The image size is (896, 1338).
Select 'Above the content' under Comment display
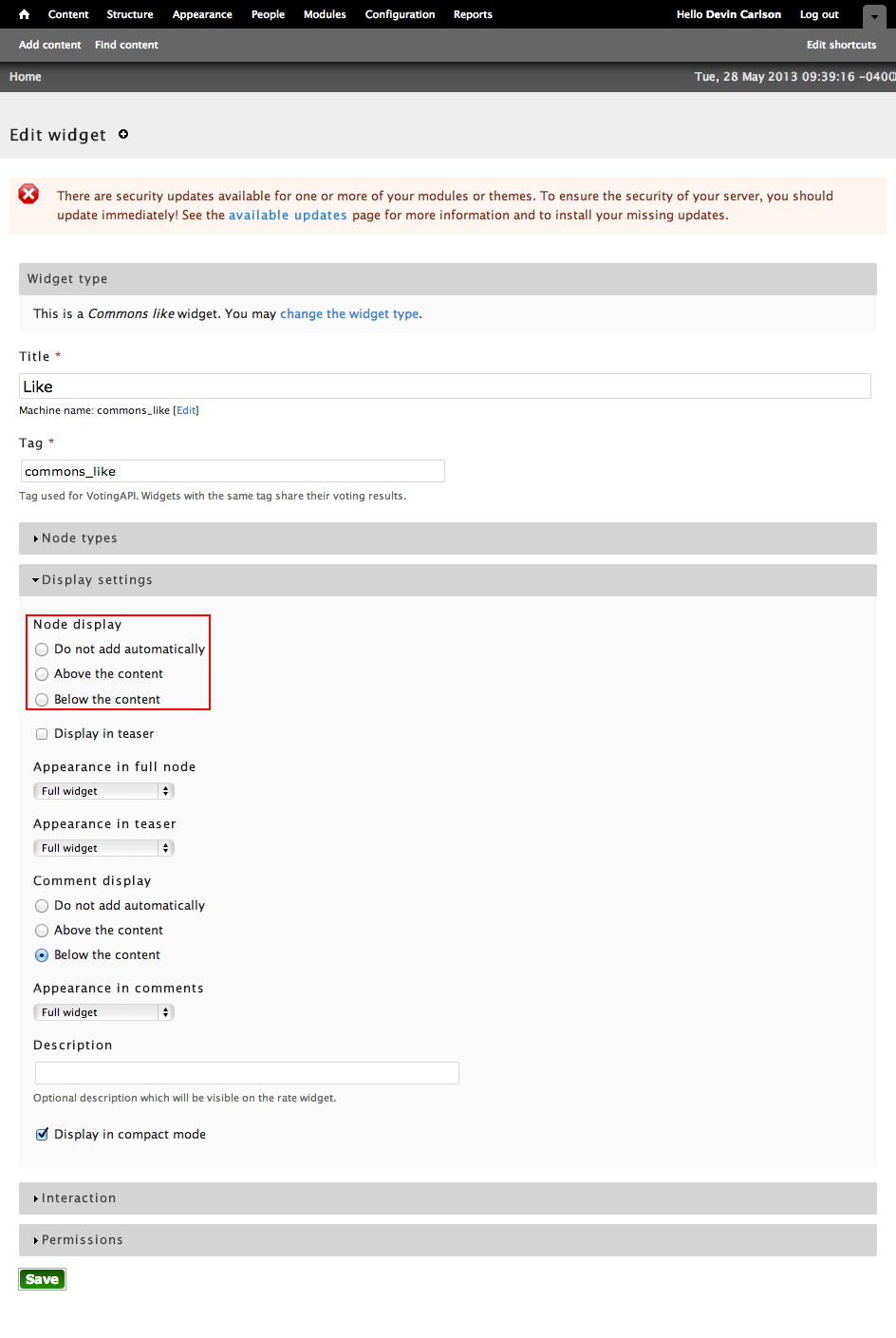(42, 930)
